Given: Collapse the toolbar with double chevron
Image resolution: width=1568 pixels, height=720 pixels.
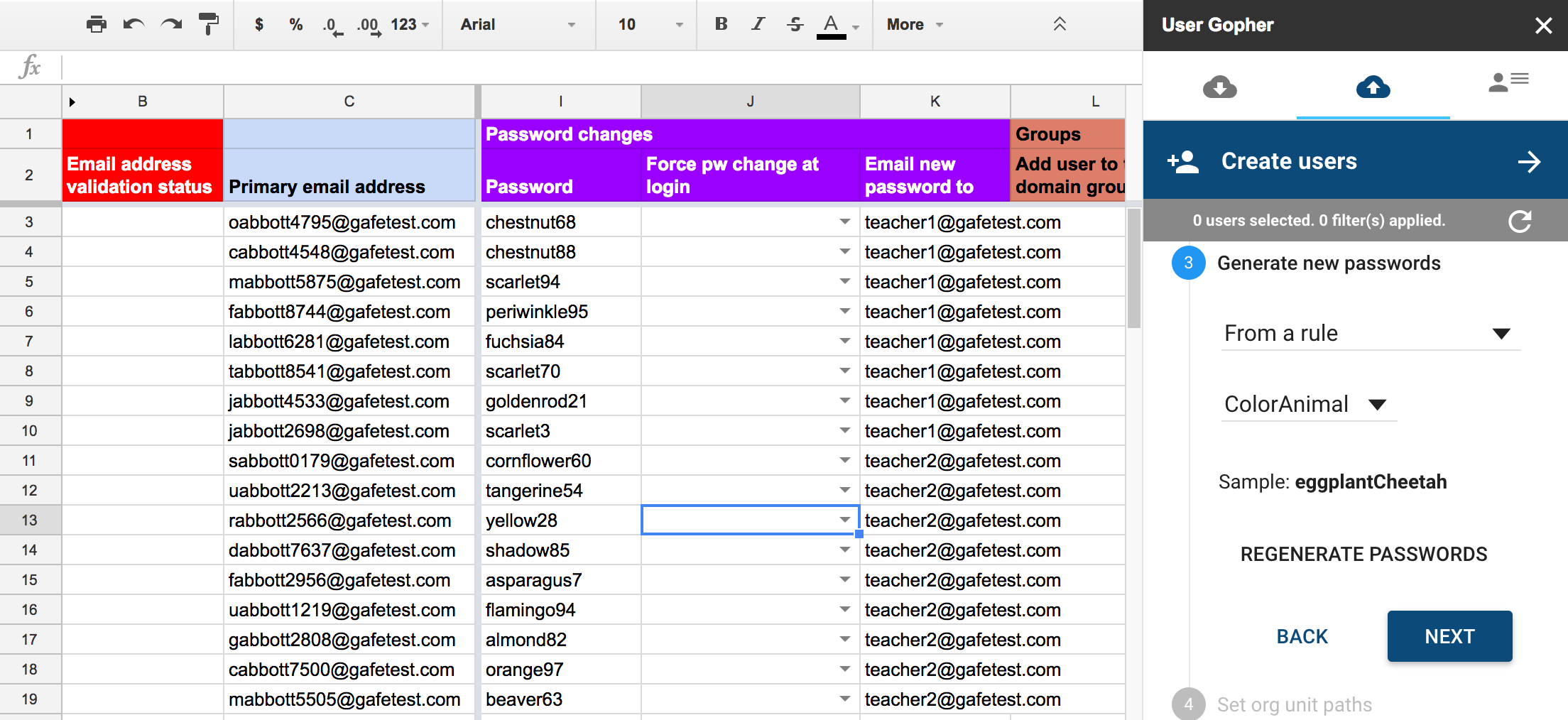Looking at the screenshot, I should (x=1060, y=24).
